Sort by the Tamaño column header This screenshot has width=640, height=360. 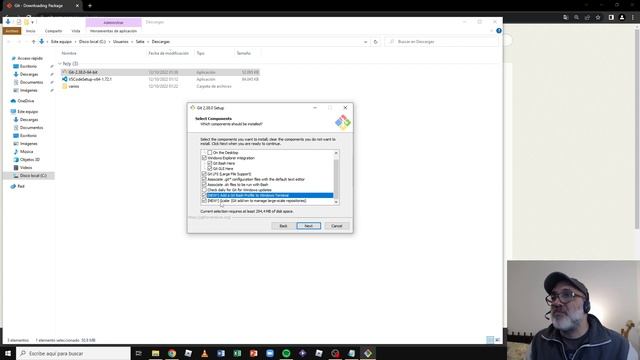244,53
